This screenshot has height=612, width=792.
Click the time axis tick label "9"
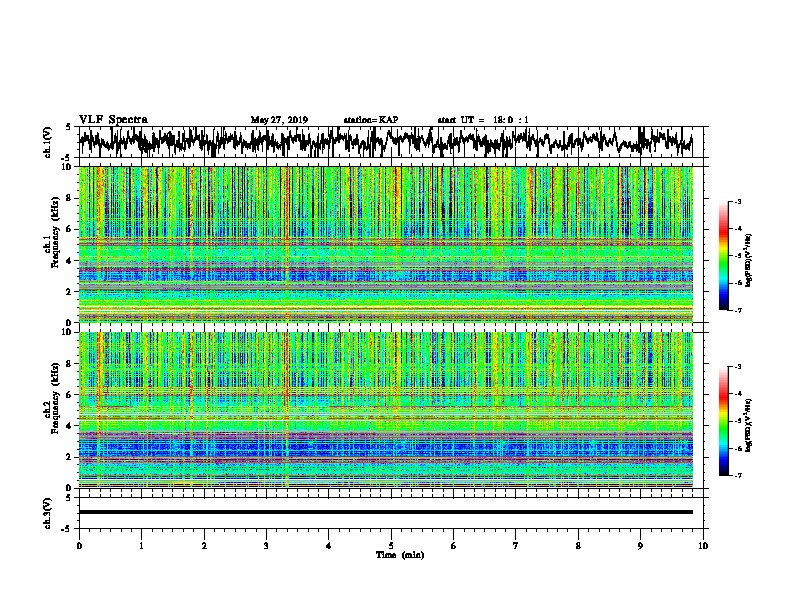click(640, 545)
